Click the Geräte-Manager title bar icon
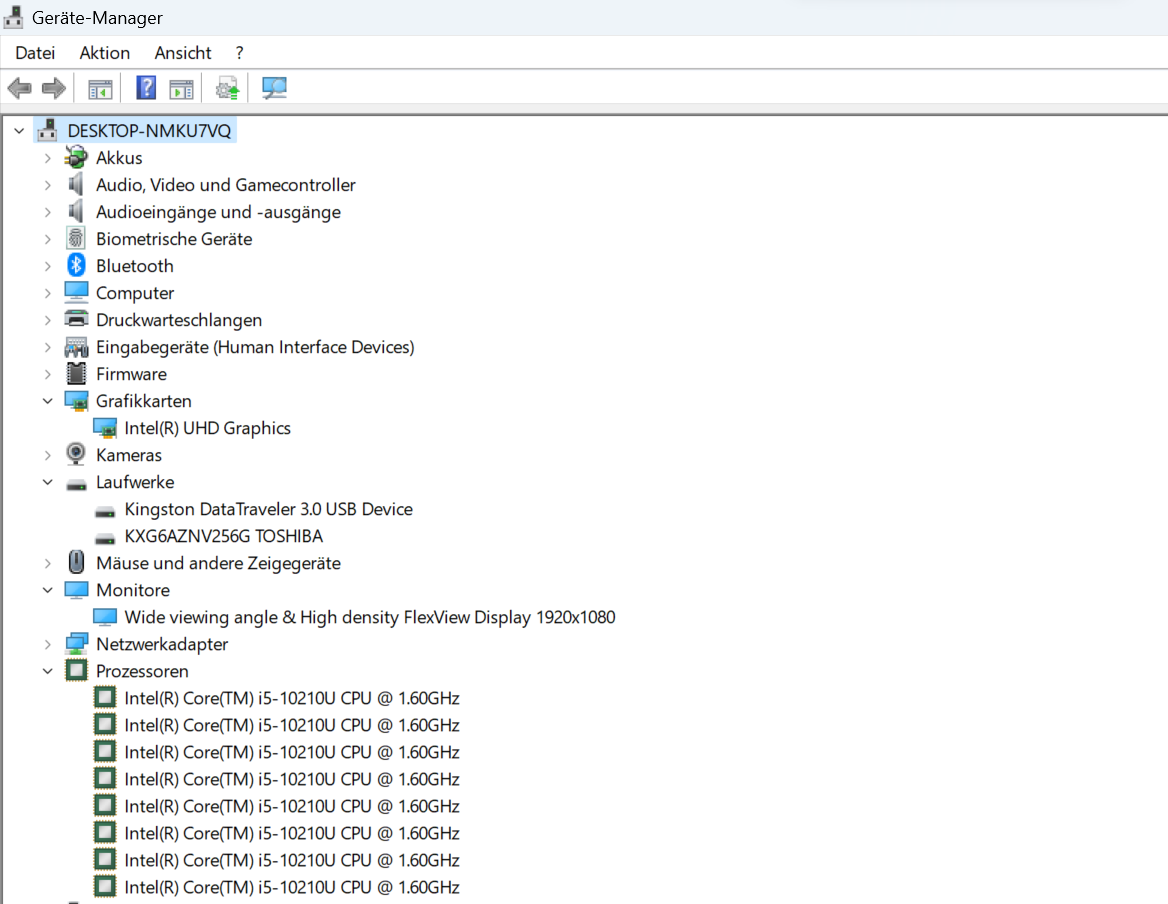The image size is (1168, 904). click(13, 16)
